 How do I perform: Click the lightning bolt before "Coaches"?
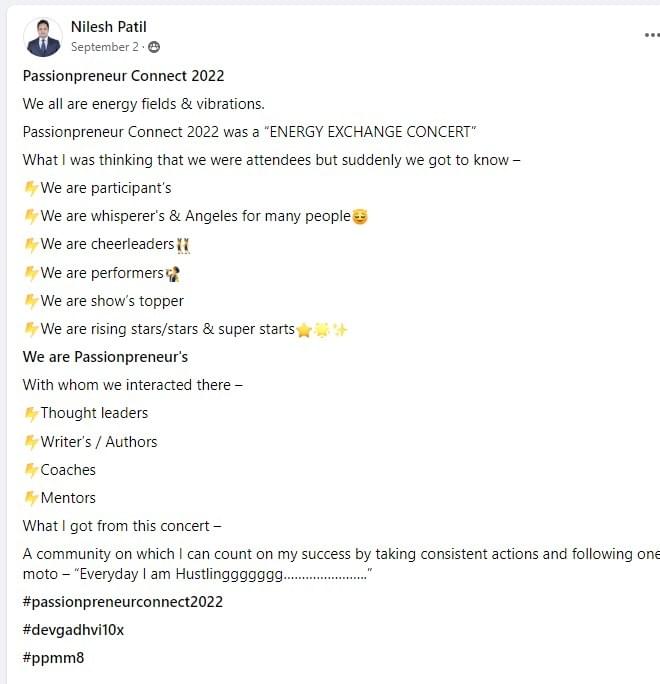point(31,470)
